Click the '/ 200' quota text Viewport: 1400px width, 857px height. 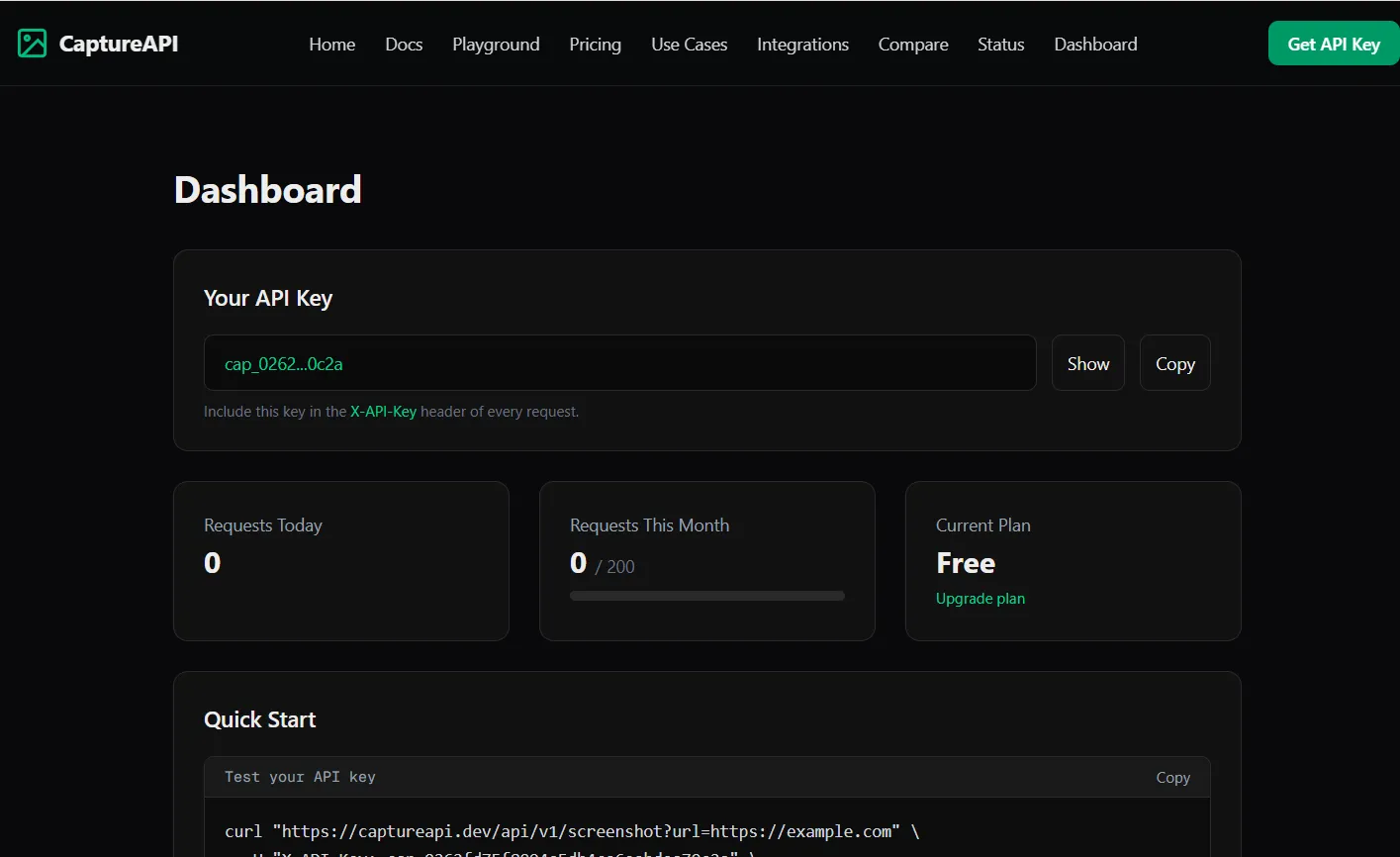point(614,567)
